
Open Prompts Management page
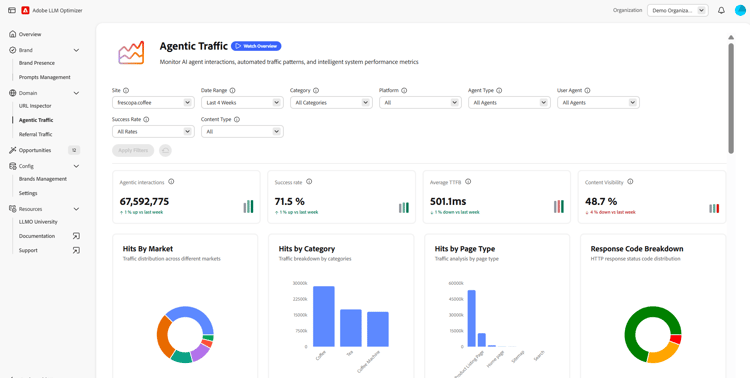click(44, 77)
